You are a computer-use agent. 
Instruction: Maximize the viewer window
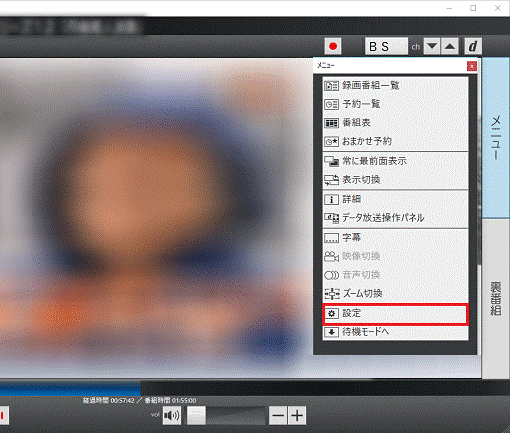click(473, 8)
